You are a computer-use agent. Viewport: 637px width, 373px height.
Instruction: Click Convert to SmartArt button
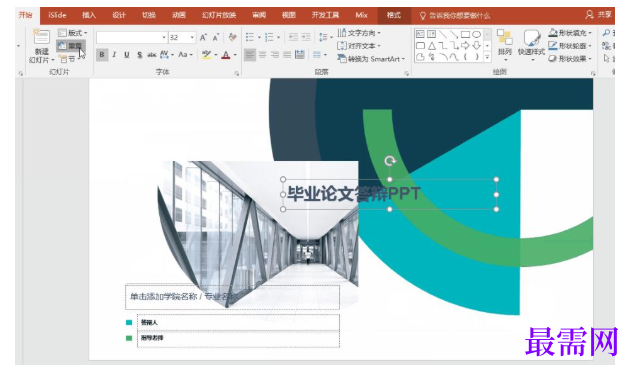tap(371, 59)
